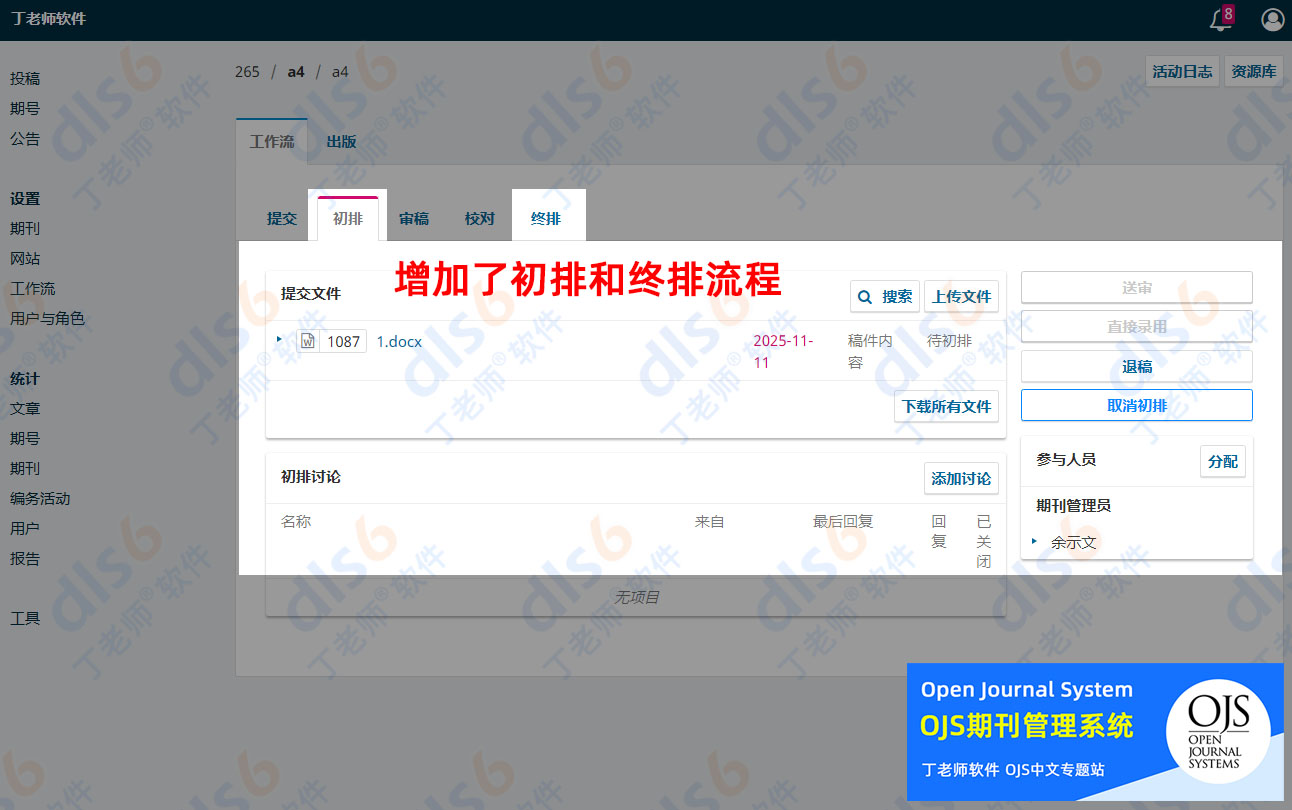1292x810 pixels.
Task: Open the 活动日志 at top right
Action: pos(1182,71)
